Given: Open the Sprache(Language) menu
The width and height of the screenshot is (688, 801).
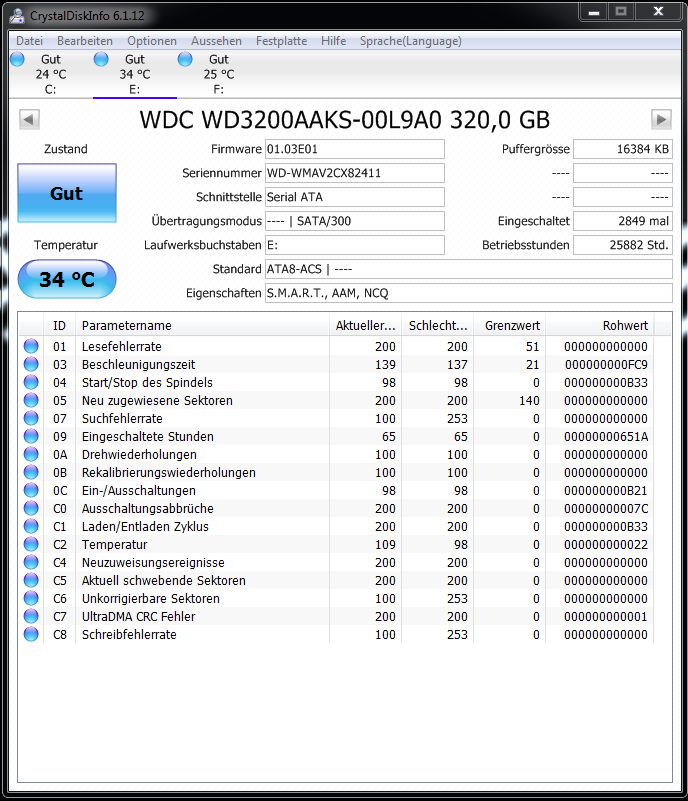Looking at the screenshot, I should click(411, 41).
